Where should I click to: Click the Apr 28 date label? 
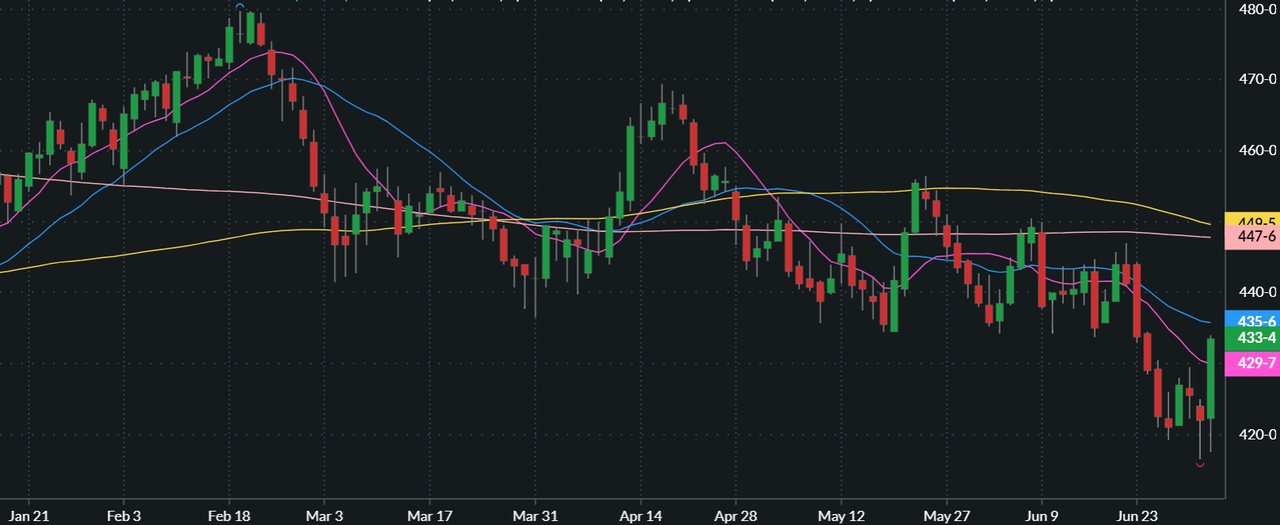point(735,514)
